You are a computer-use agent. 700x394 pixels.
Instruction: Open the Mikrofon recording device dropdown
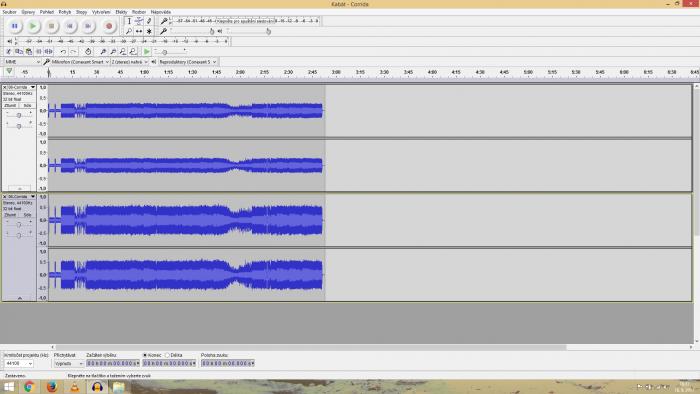tap(80, 62)
